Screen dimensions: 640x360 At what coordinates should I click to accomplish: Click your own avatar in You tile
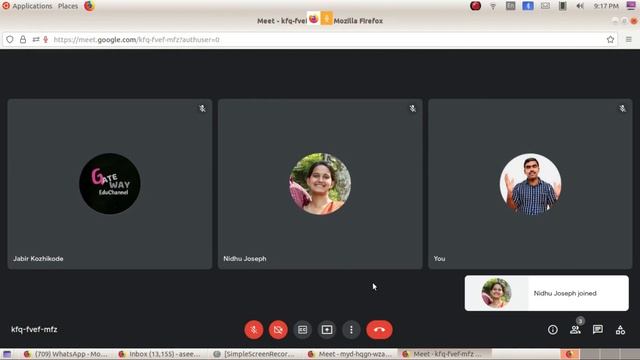pyautogui.click(x=530, y=184)
